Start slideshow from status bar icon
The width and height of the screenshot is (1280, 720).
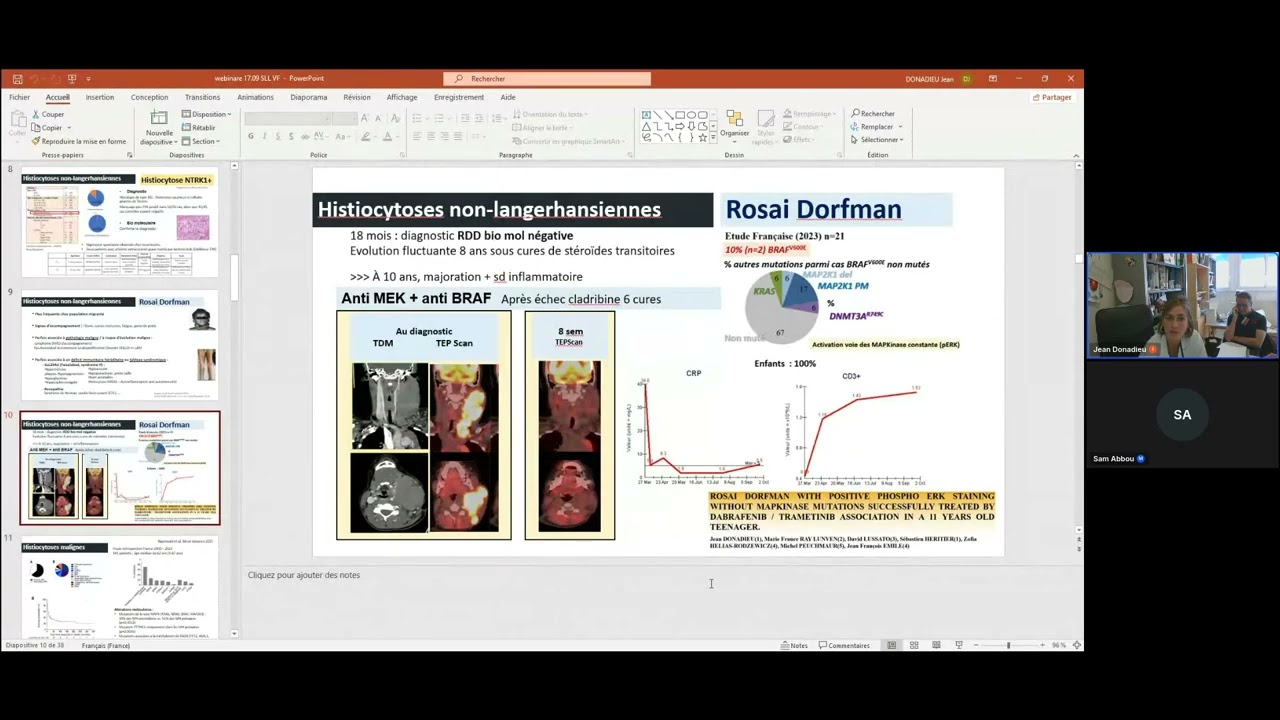(959, 645)
